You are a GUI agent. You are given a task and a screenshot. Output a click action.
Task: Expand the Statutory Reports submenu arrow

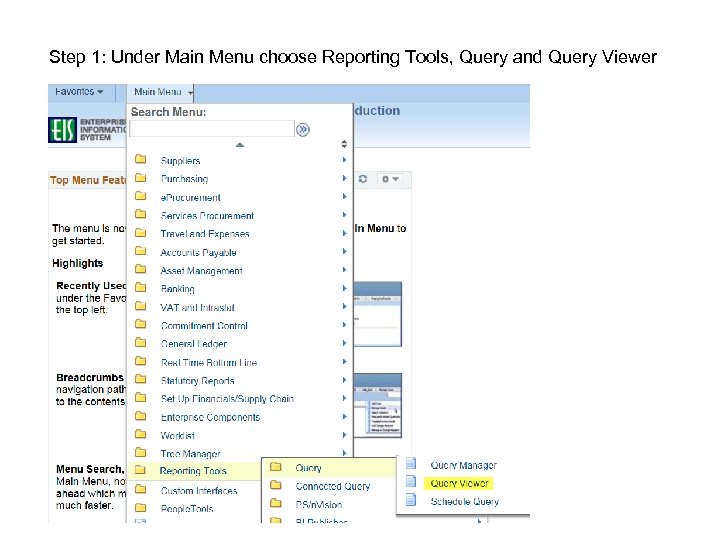[344, 380]
